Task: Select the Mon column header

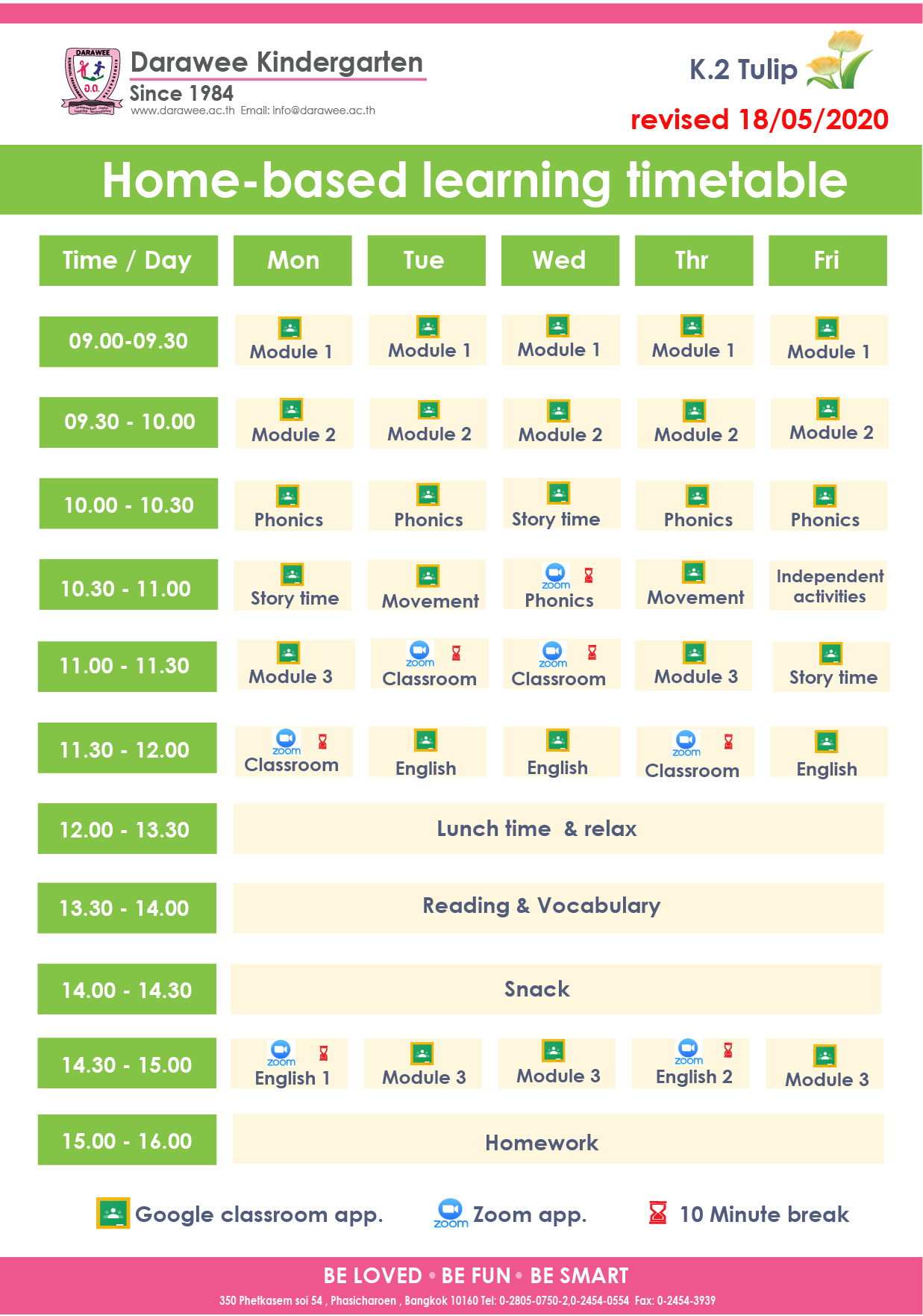Action: pos(292,261)
